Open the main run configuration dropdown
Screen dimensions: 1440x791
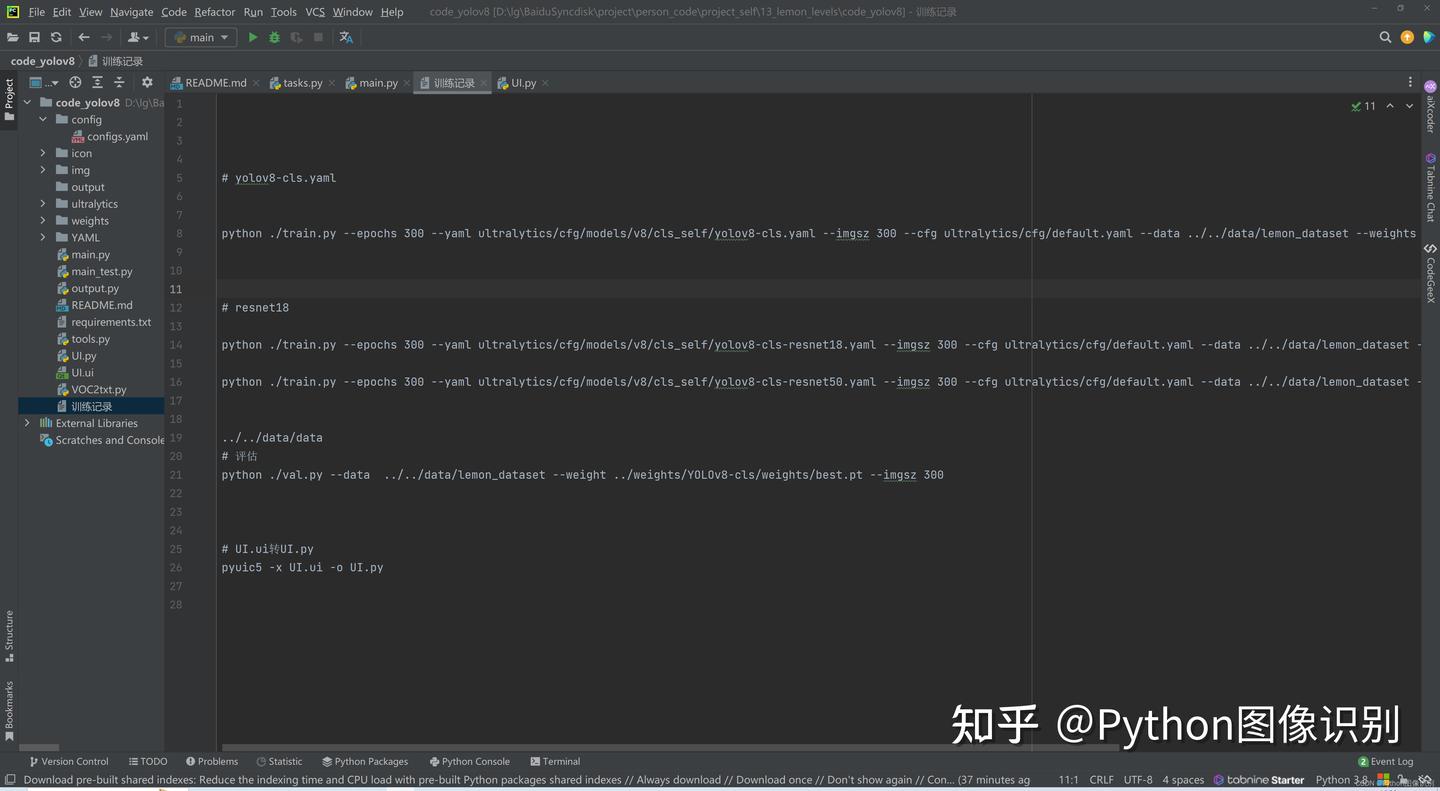(200, 37)
